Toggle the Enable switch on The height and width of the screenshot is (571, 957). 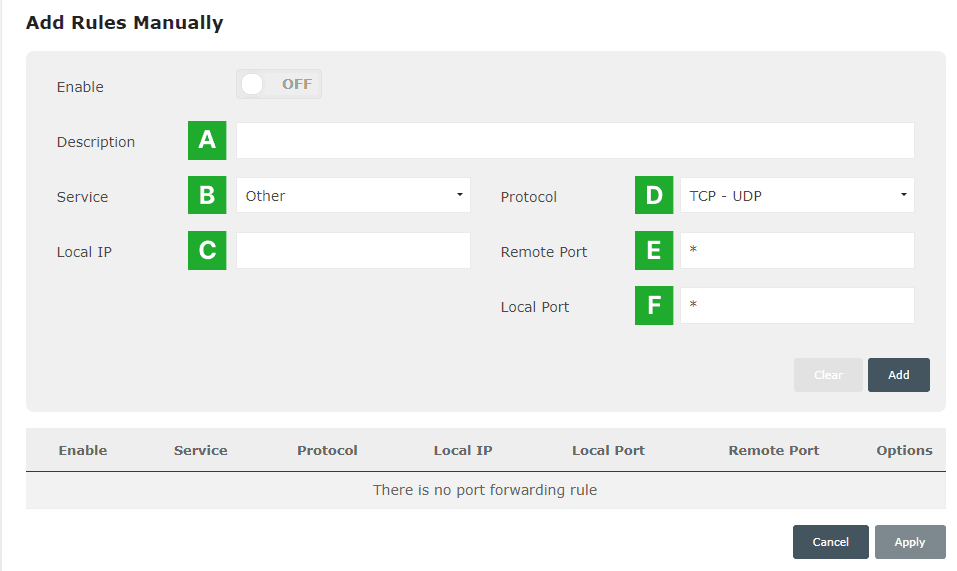(279, 85)
